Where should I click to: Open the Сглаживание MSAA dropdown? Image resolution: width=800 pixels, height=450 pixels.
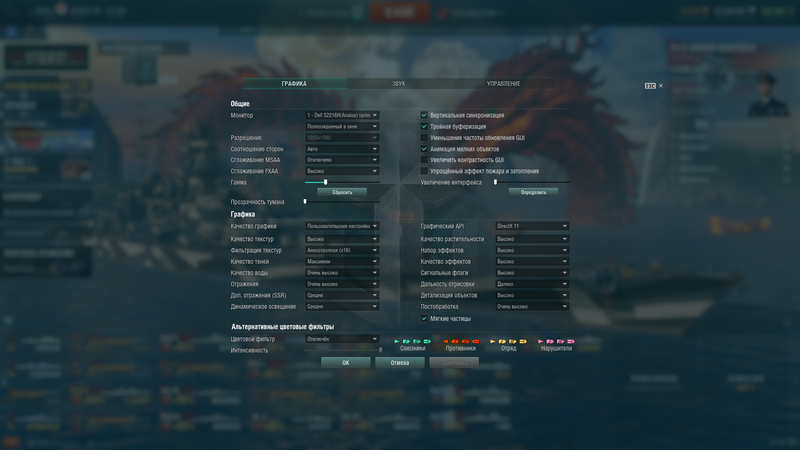[342, 160]
